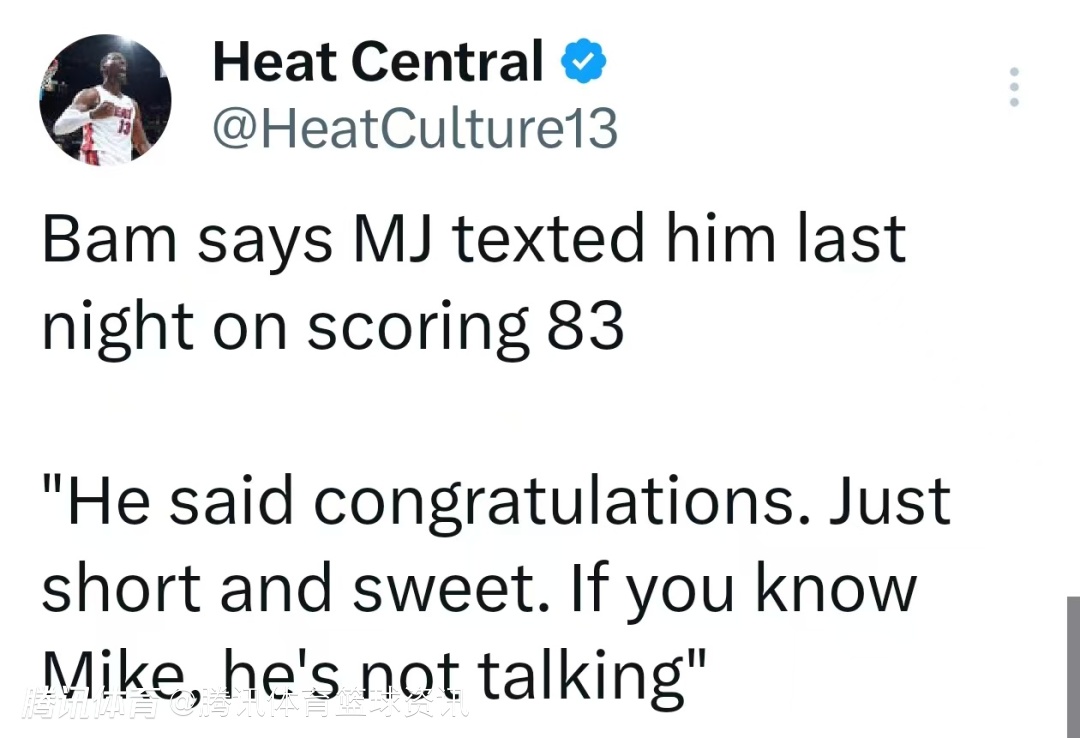
Task: Click the Heat Central display name
Action: [x=378, y=62]
